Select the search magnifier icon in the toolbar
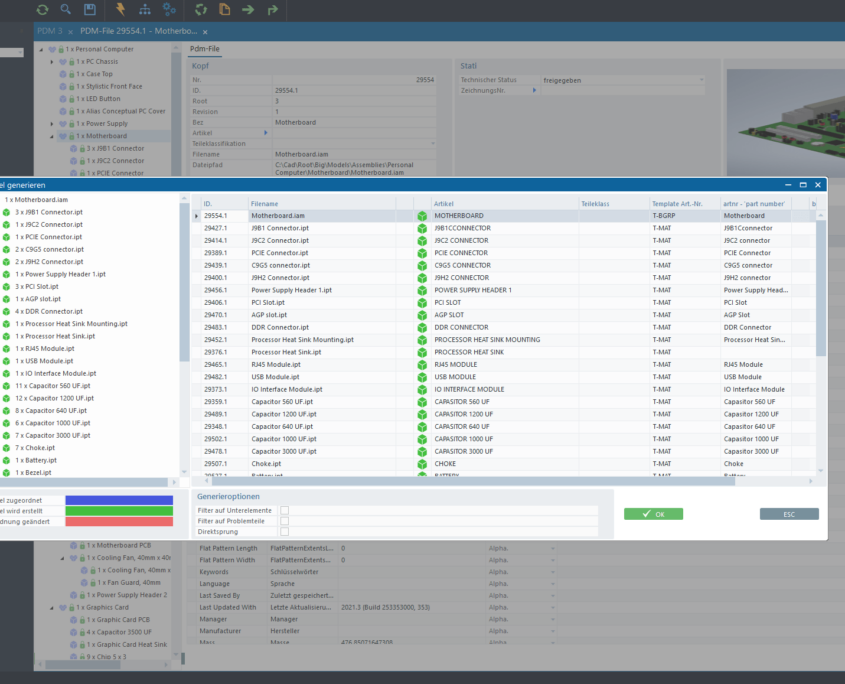The width and height of the screenshot is (845, 684). pos(64,9)
